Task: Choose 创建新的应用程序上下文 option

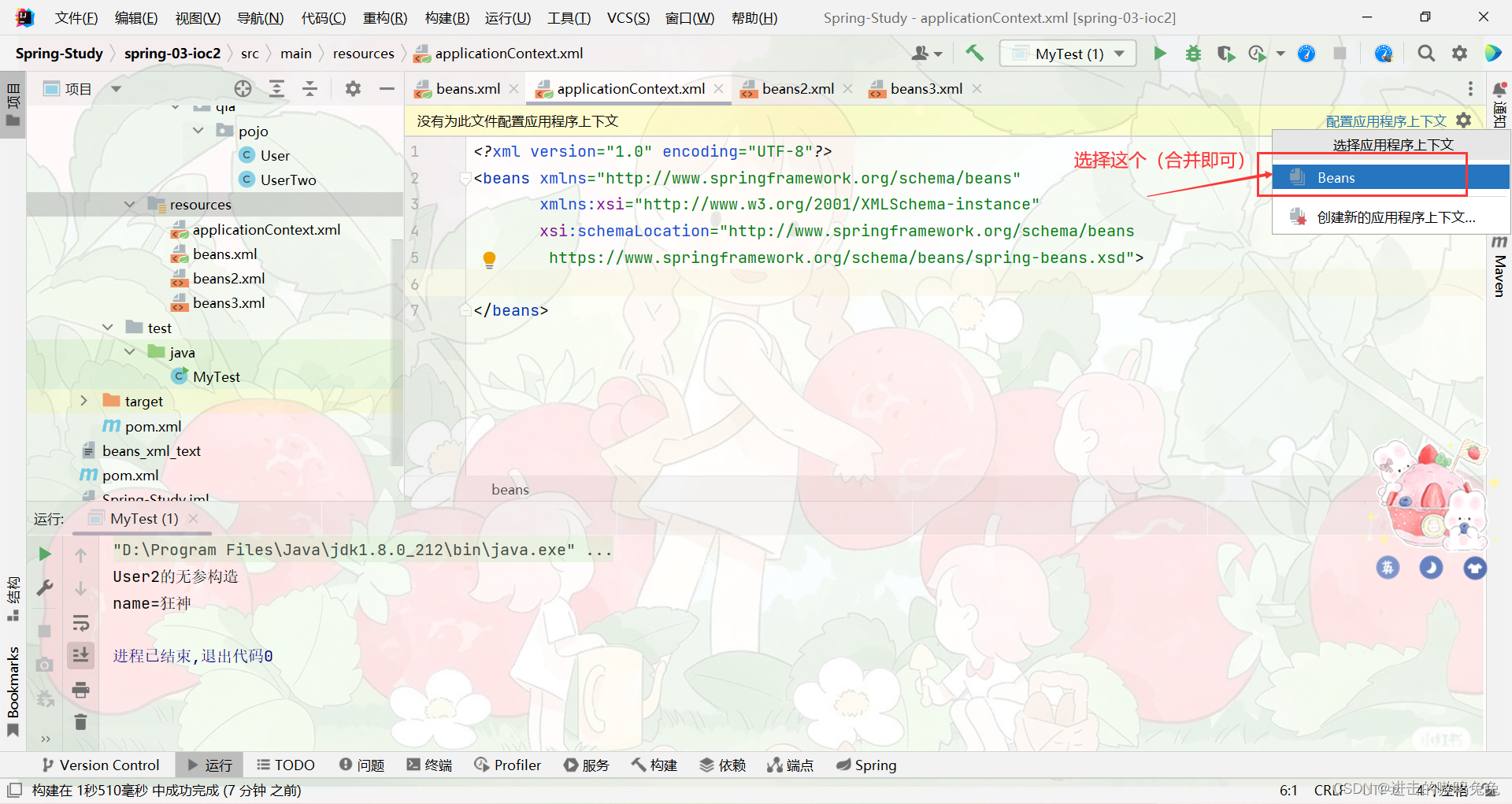Action: tap(1391, 217)
